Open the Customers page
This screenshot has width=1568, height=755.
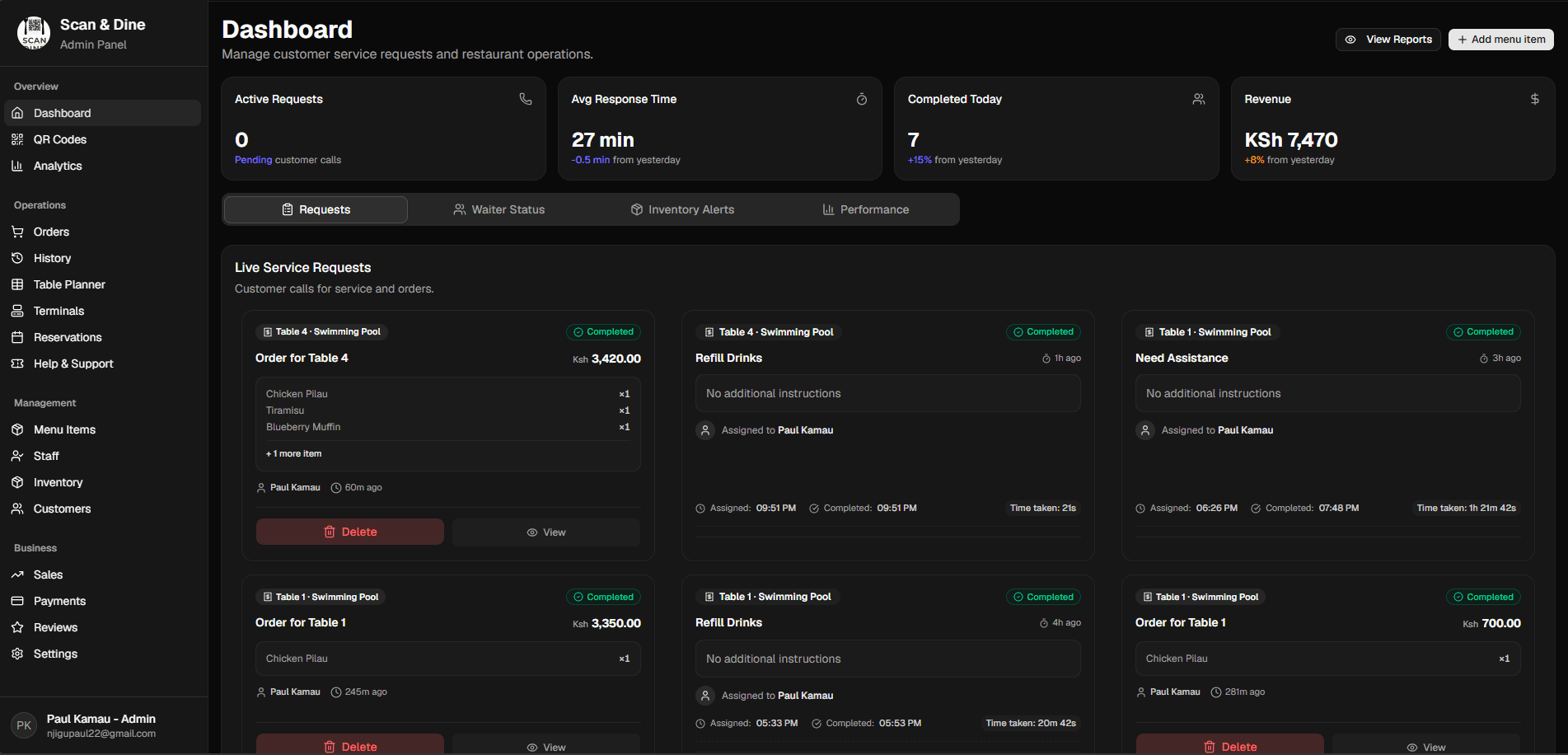(102, 509)
